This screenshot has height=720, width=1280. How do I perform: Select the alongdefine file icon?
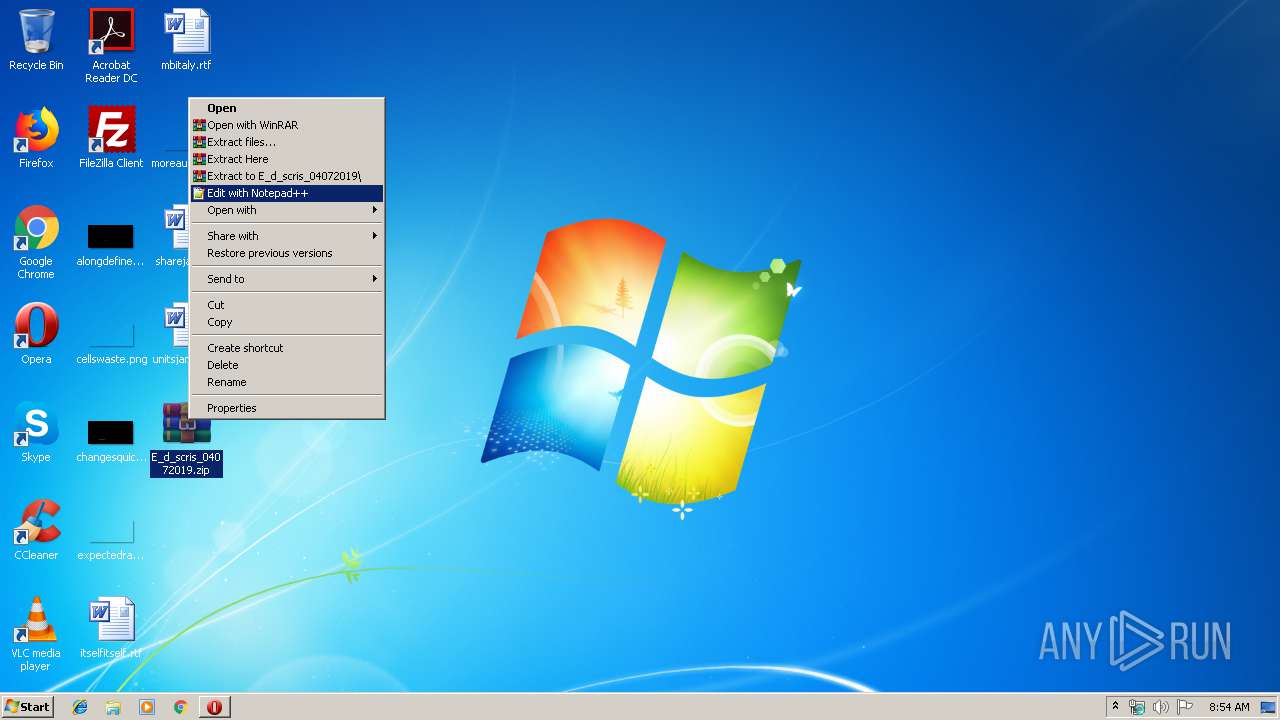tap(111, 247)
